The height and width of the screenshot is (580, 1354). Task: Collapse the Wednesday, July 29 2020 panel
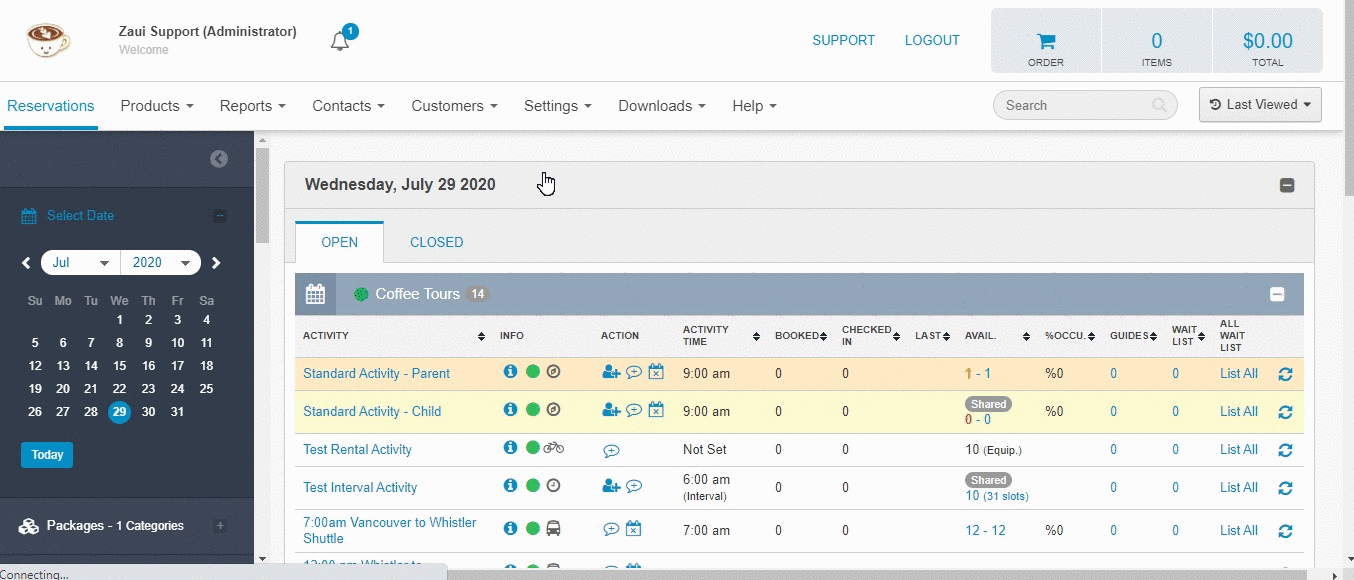(x=1287, y=185)
